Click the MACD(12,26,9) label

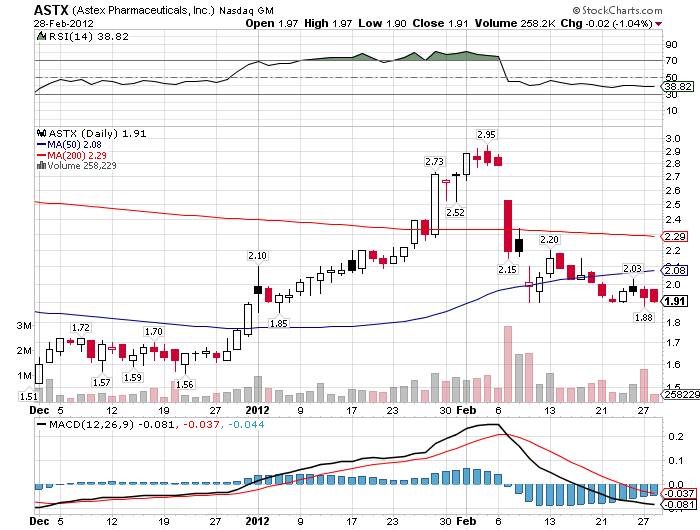pos(92,424)
